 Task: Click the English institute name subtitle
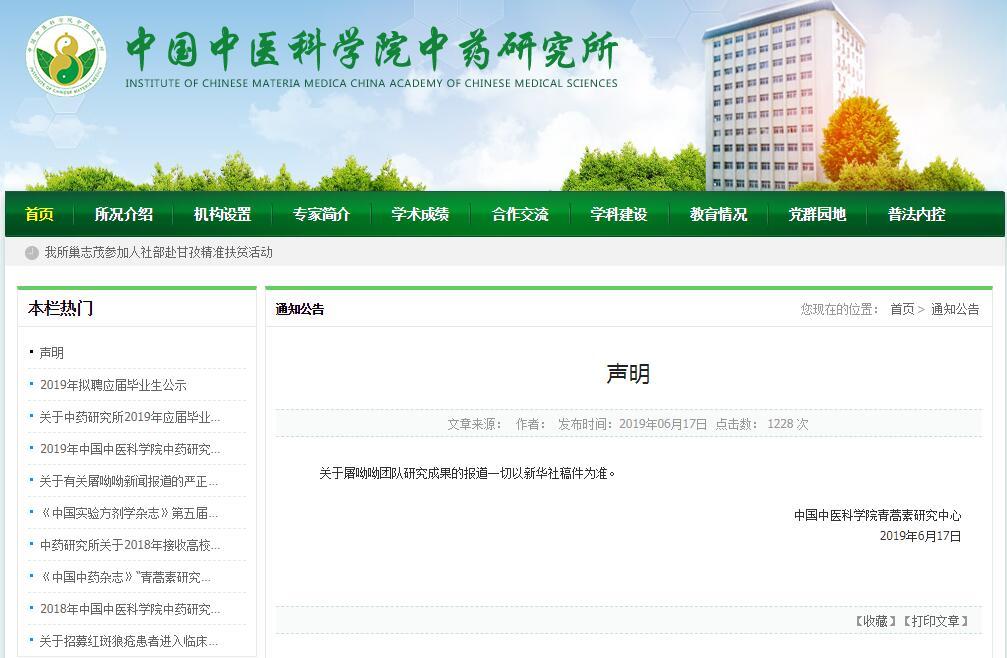tap(371, 83)
